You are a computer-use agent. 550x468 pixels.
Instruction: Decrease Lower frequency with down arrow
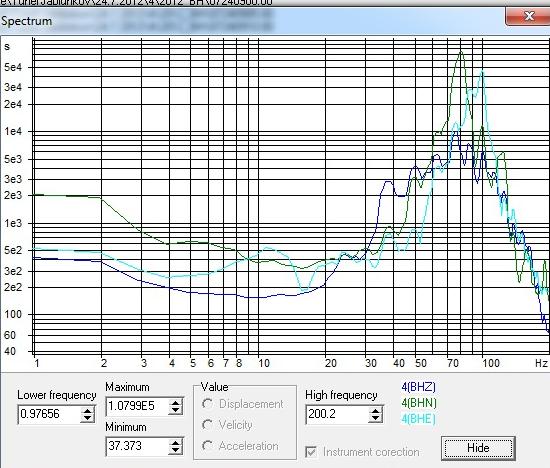pos(87,419)
